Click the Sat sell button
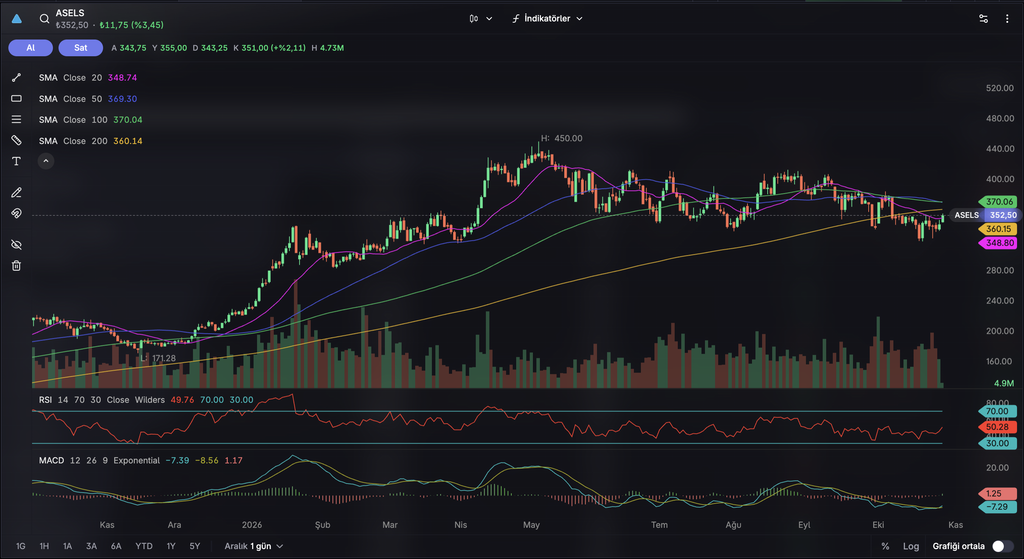This screenshot has height=559, width=1024. (81, 48)
